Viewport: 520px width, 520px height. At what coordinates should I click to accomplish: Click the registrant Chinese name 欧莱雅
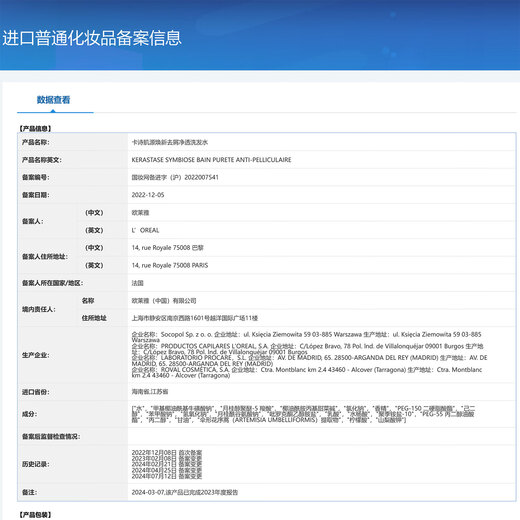[x=140, y=213]
